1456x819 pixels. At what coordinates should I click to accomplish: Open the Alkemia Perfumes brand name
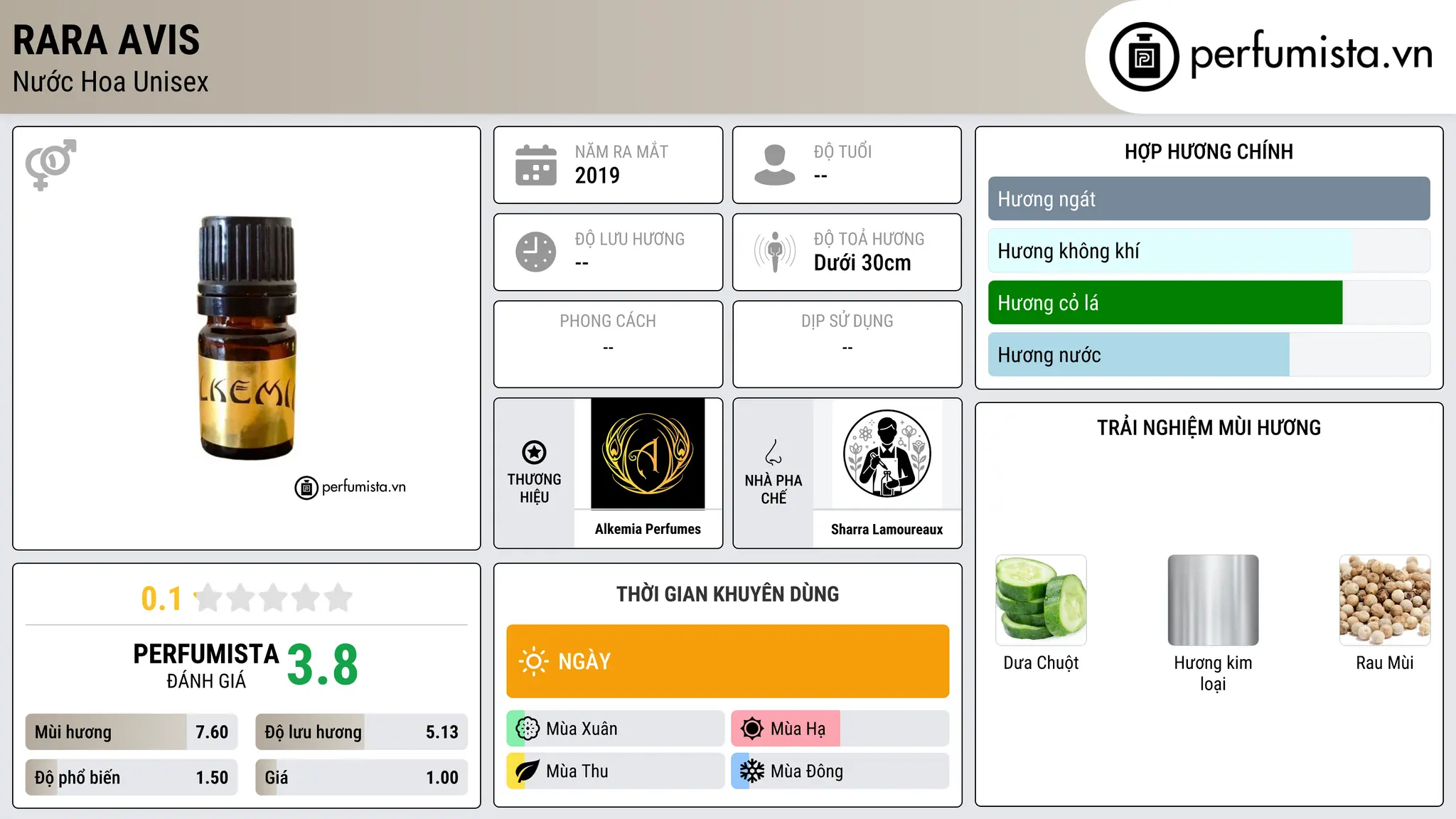point(648,529)
